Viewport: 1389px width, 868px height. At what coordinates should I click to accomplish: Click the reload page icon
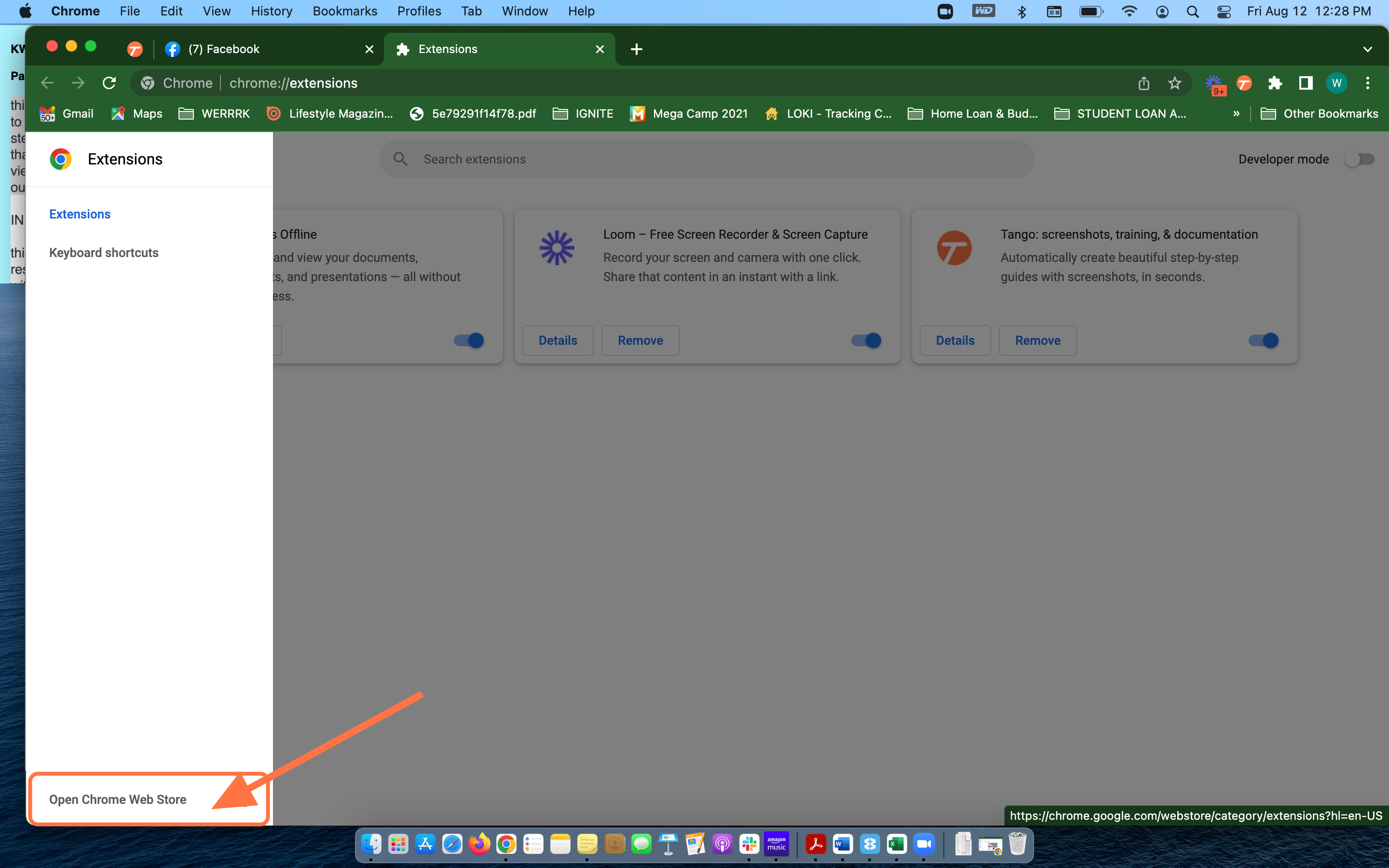(x=109, y=83)
